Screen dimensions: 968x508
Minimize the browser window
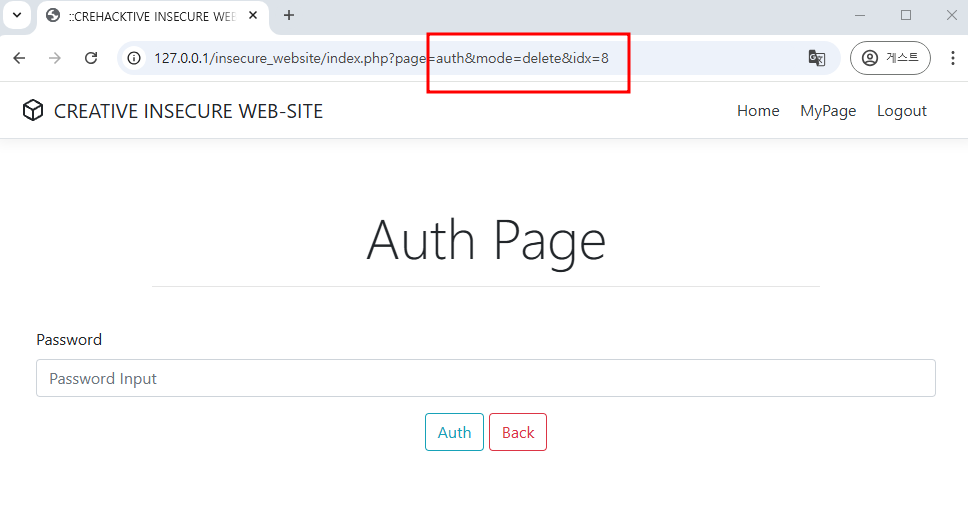860,15
